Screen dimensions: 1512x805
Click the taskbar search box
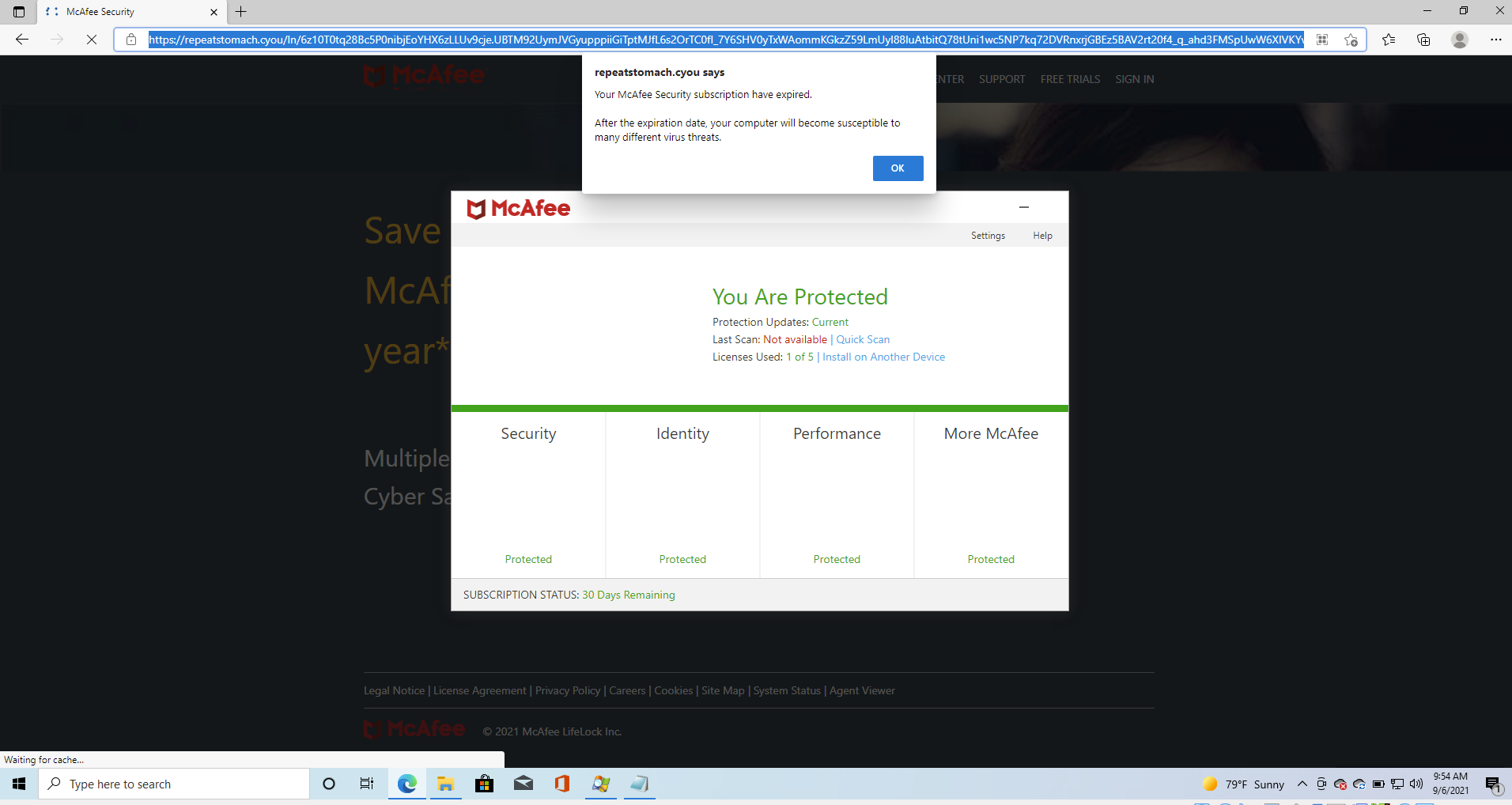(x=174, y=784)
